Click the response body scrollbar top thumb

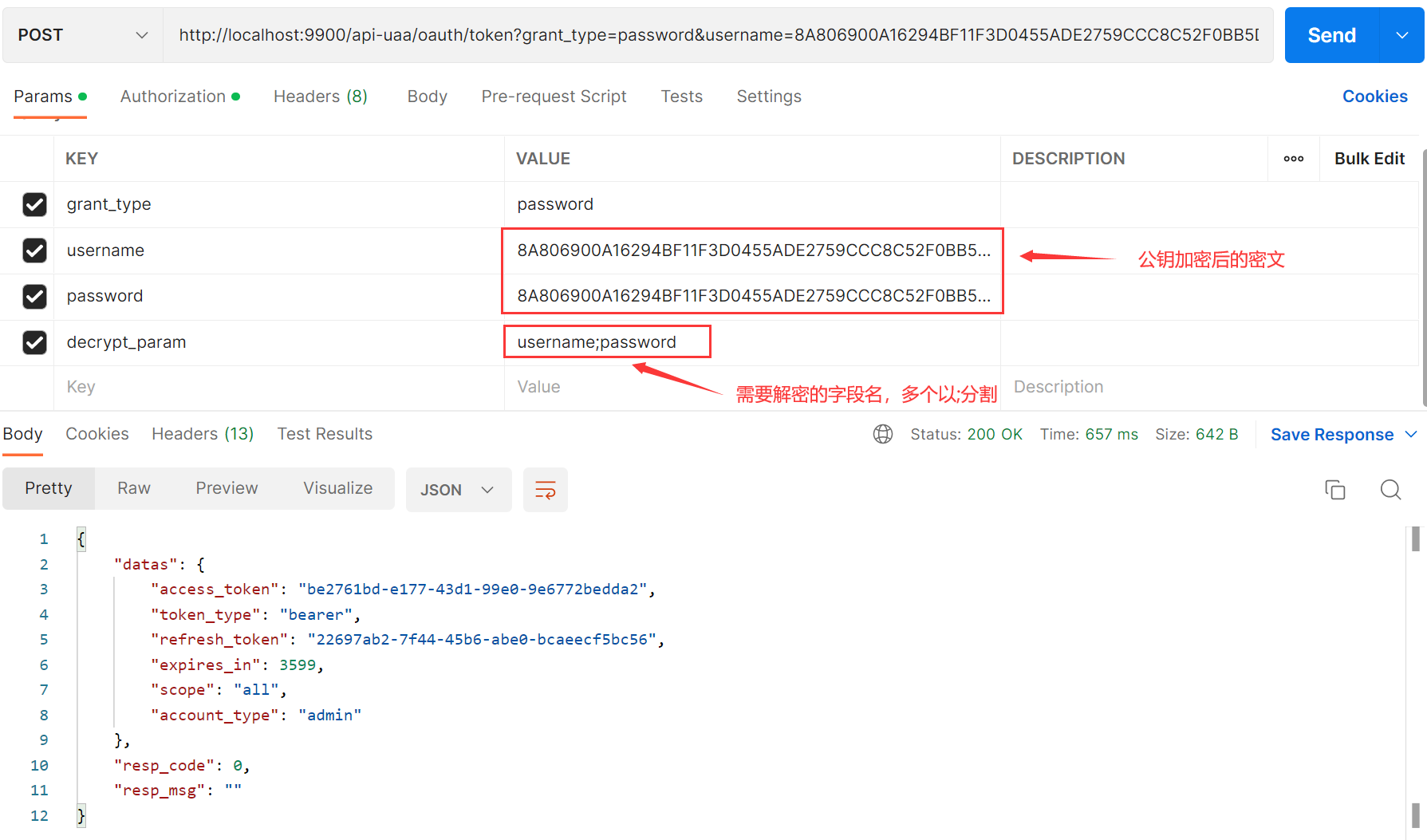pyautogui.click(x=1416, y=539)
